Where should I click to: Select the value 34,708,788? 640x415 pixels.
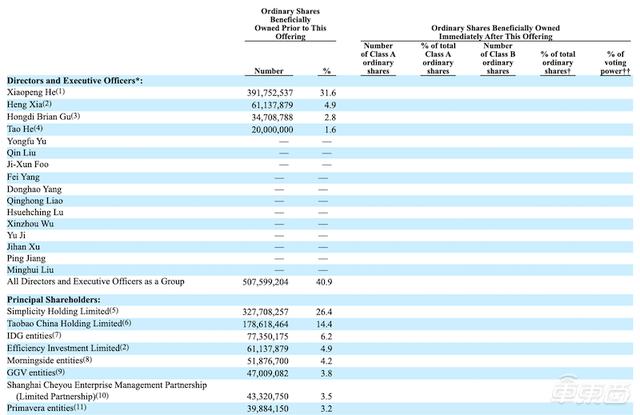click(272, 118)
